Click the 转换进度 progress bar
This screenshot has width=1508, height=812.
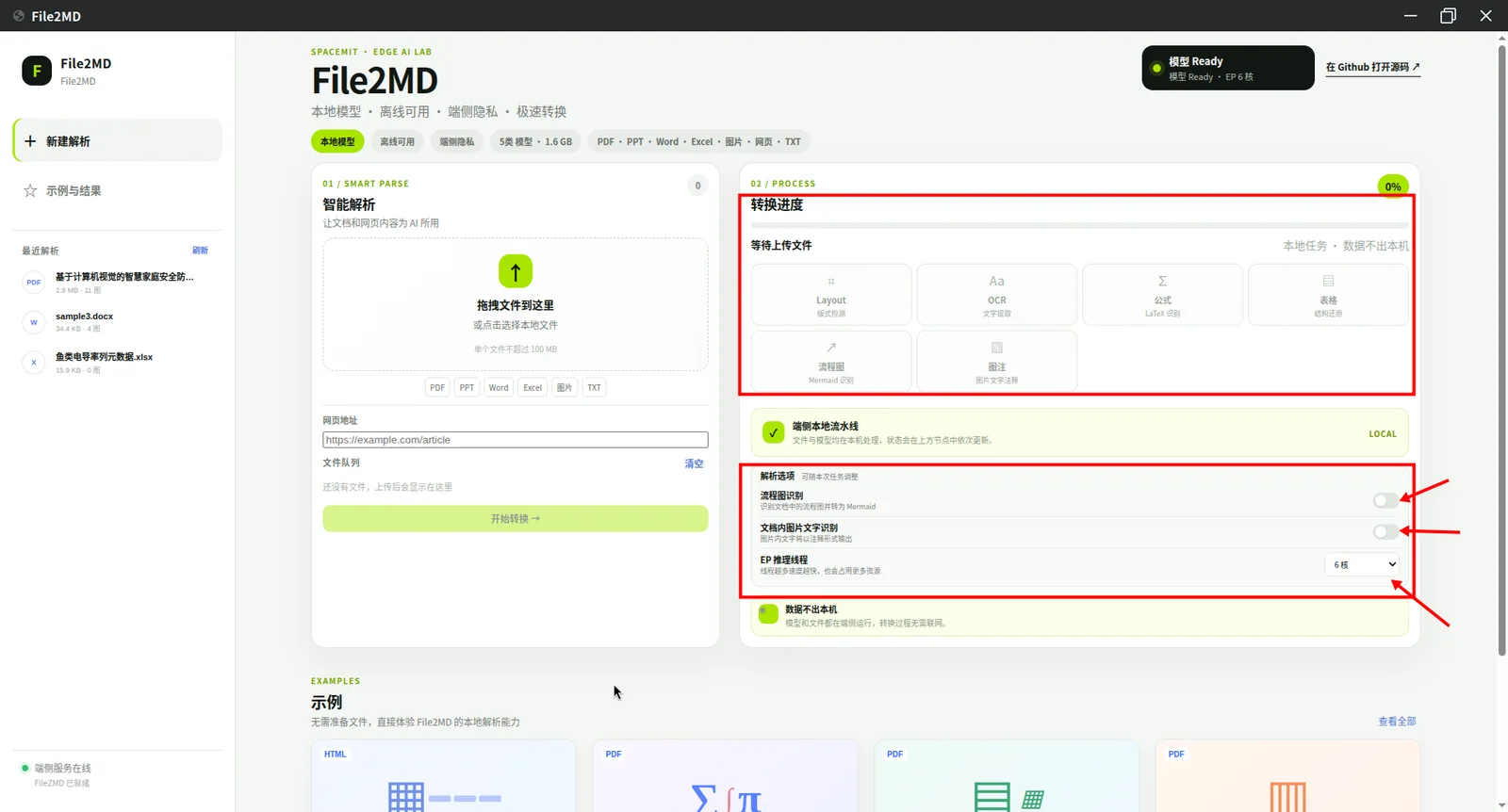coord(1080,225)
